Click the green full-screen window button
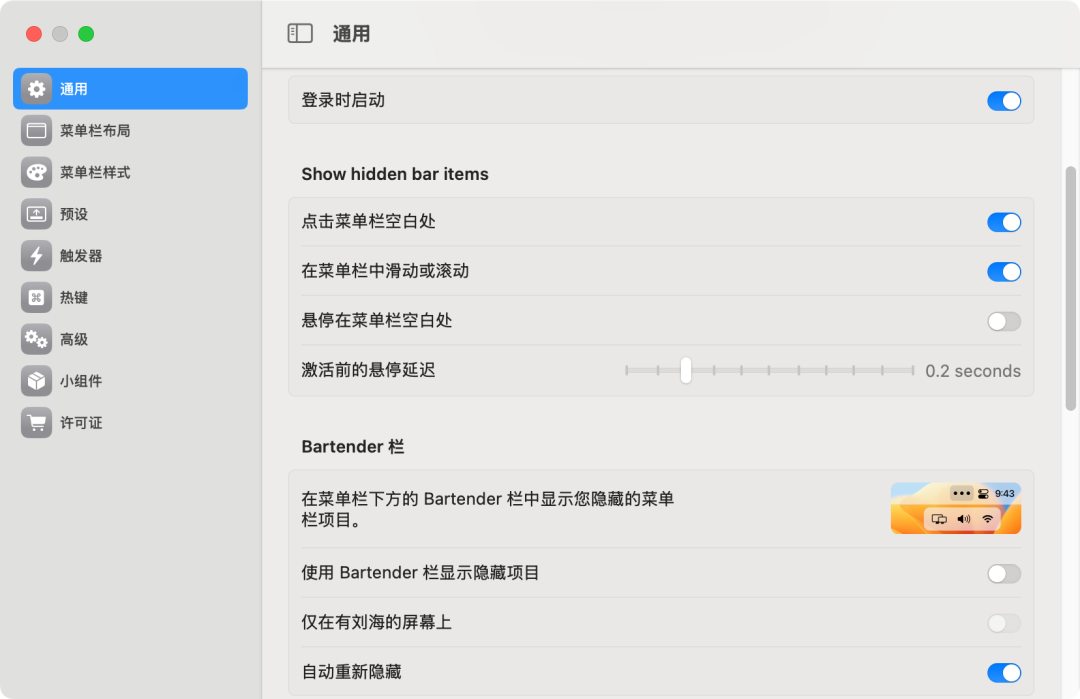The height and width of the screenshot is (699, 1080). [x=86, y=34]
